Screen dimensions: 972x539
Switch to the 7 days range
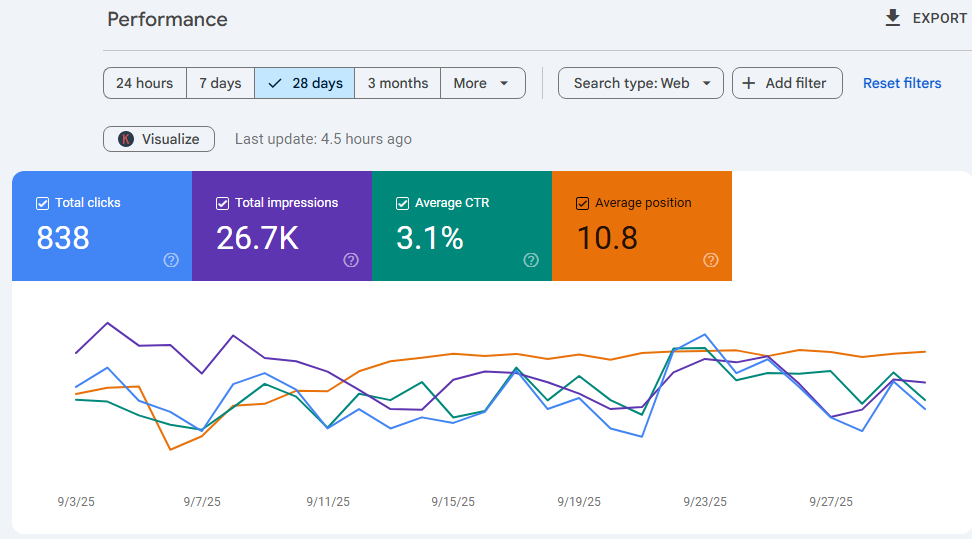coord(220,83)
